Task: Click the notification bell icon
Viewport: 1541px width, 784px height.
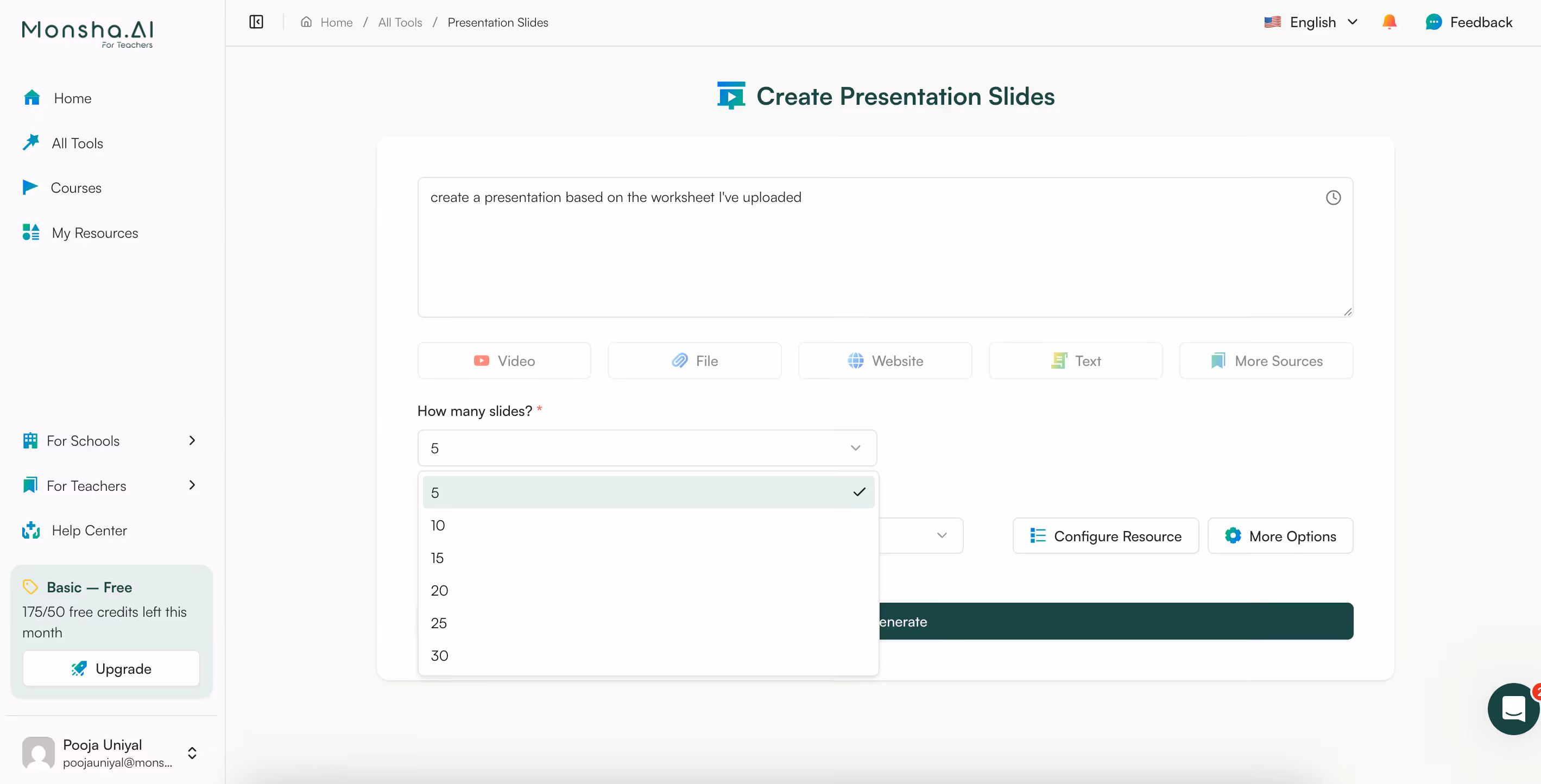Action: pyautogui.click(x=1389, y=22)
